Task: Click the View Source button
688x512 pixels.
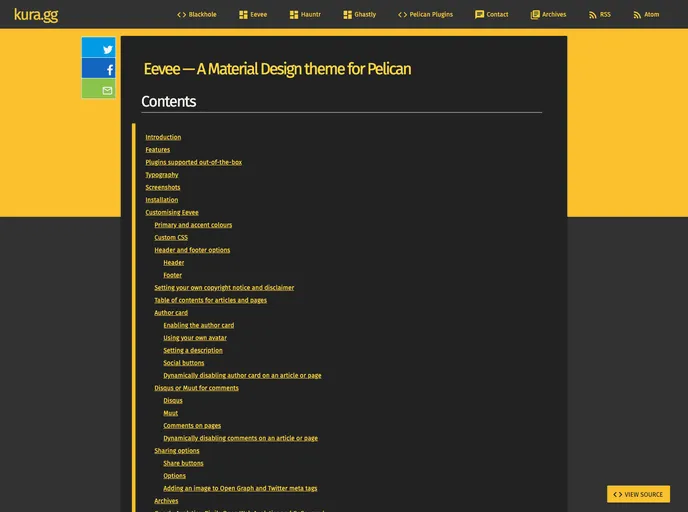Action: coord(638,494)
